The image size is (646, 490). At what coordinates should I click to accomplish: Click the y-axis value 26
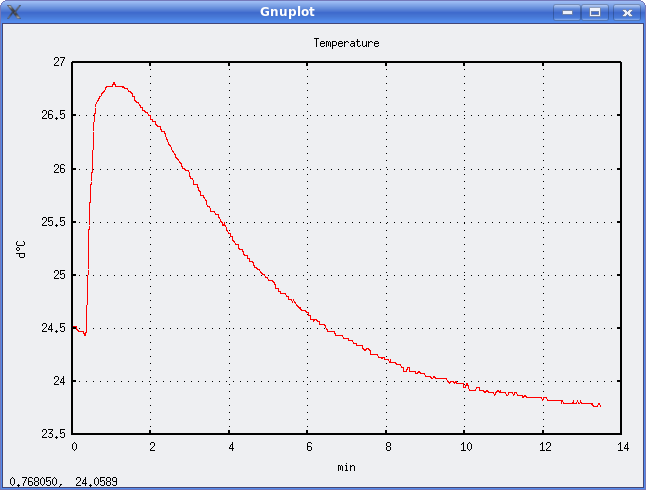coord(59,169)
